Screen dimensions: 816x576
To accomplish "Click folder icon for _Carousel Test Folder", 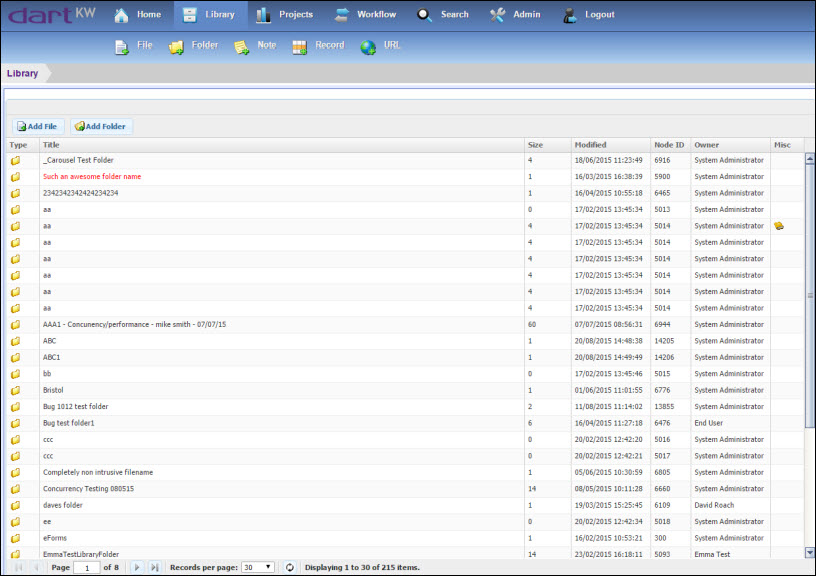I will pos(16,160).
